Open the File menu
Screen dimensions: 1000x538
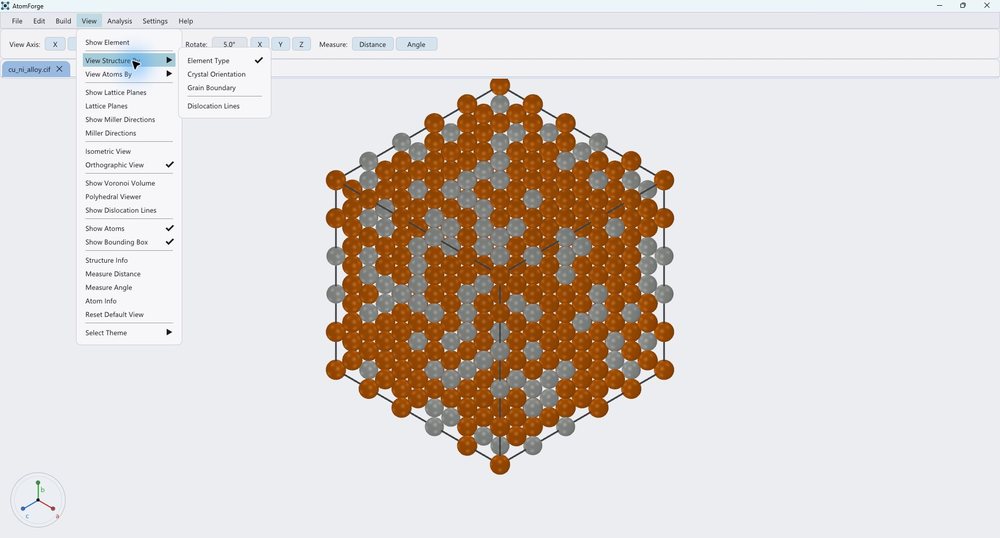pos(17,21)
